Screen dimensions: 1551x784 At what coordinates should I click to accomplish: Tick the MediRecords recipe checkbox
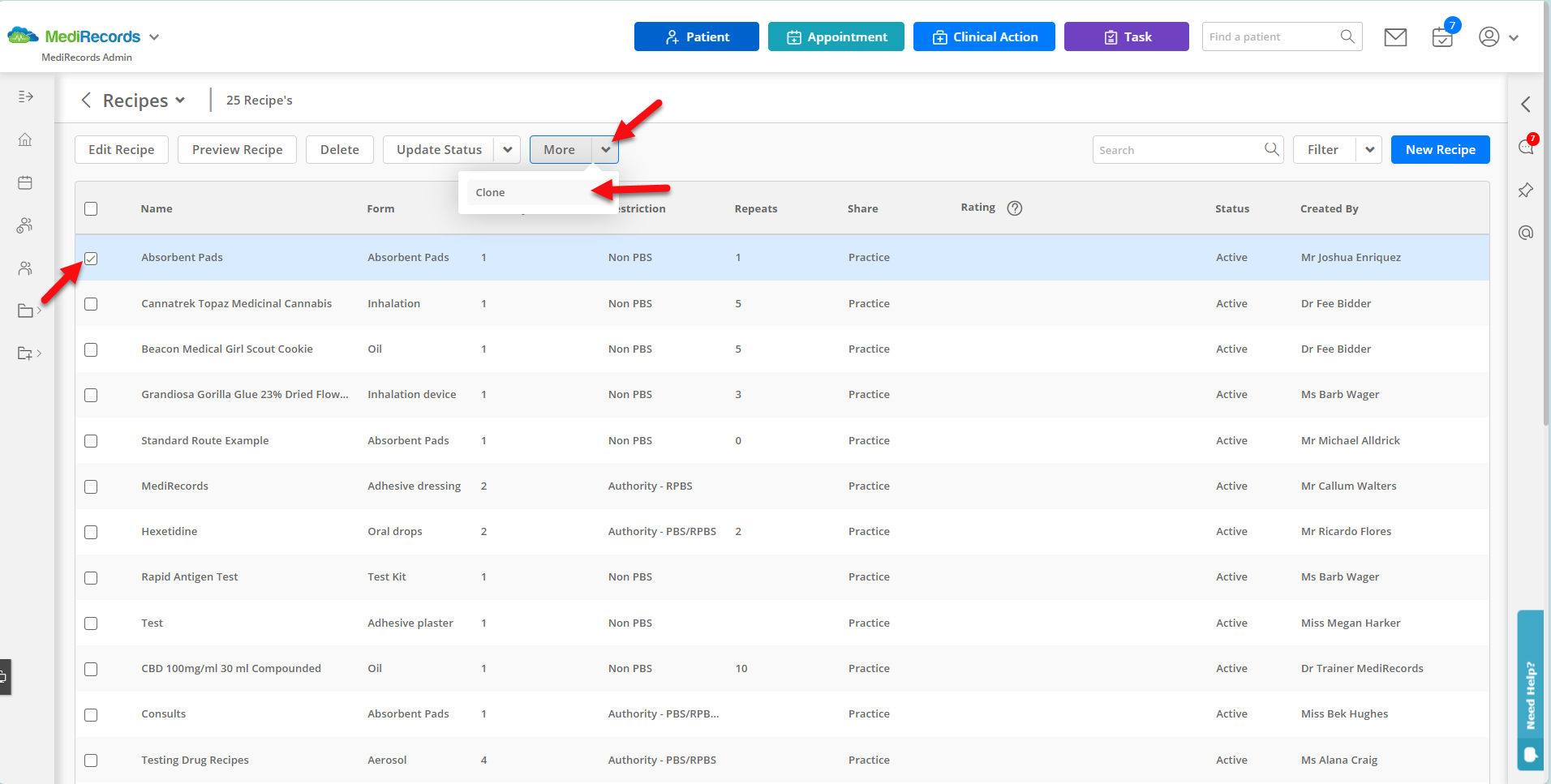coord(91,486)
